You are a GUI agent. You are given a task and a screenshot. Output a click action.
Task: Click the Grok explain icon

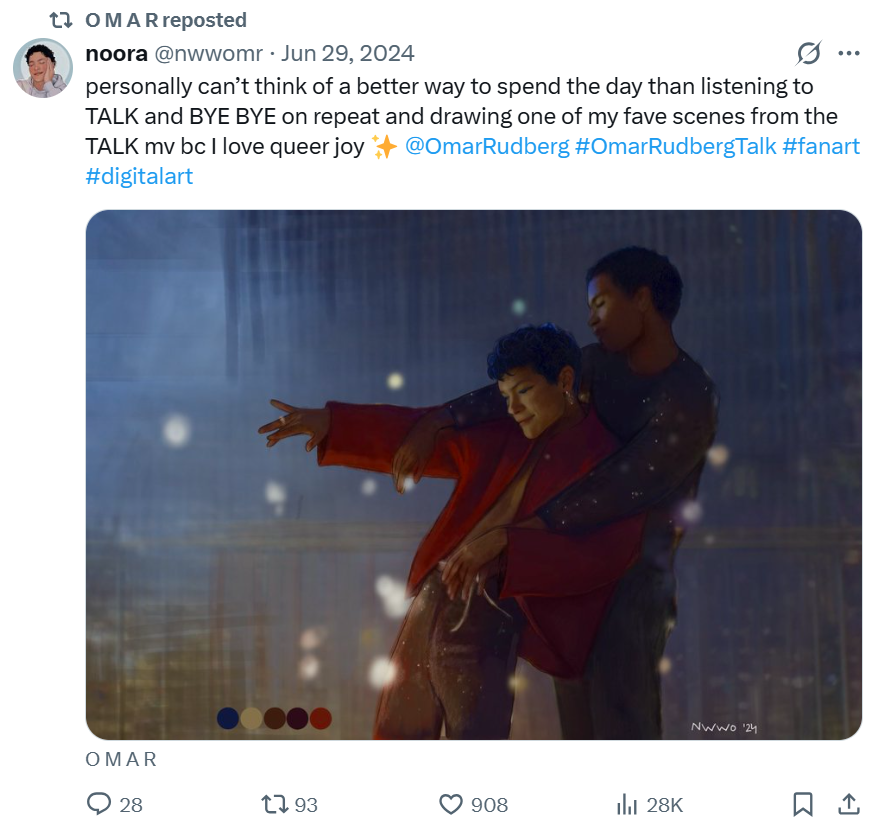[808, 53]
